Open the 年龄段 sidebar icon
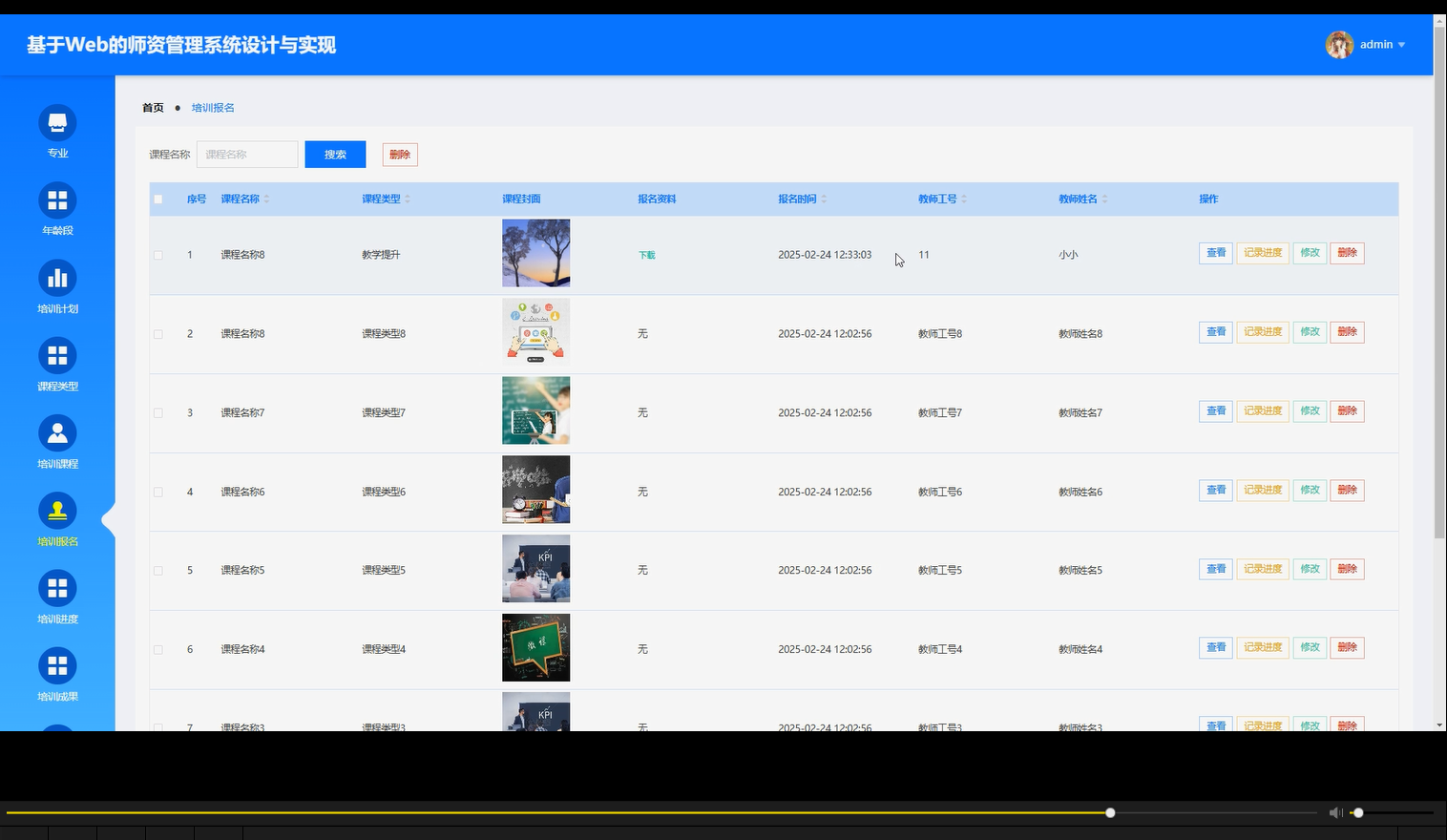The height and width of the screenshot is (840, 1447). 57,200
